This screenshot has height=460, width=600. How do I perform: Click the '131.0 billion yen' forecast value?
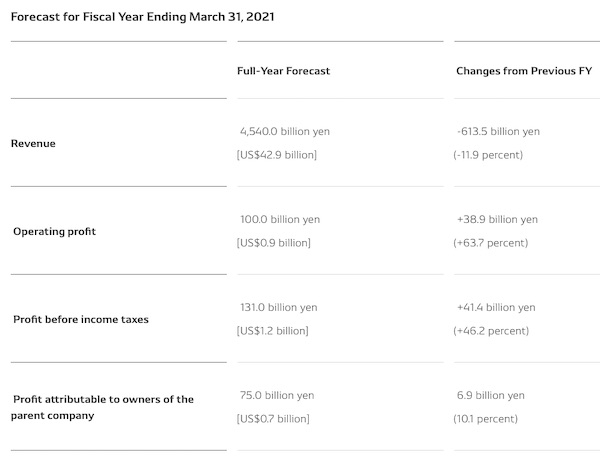point(279,307)
